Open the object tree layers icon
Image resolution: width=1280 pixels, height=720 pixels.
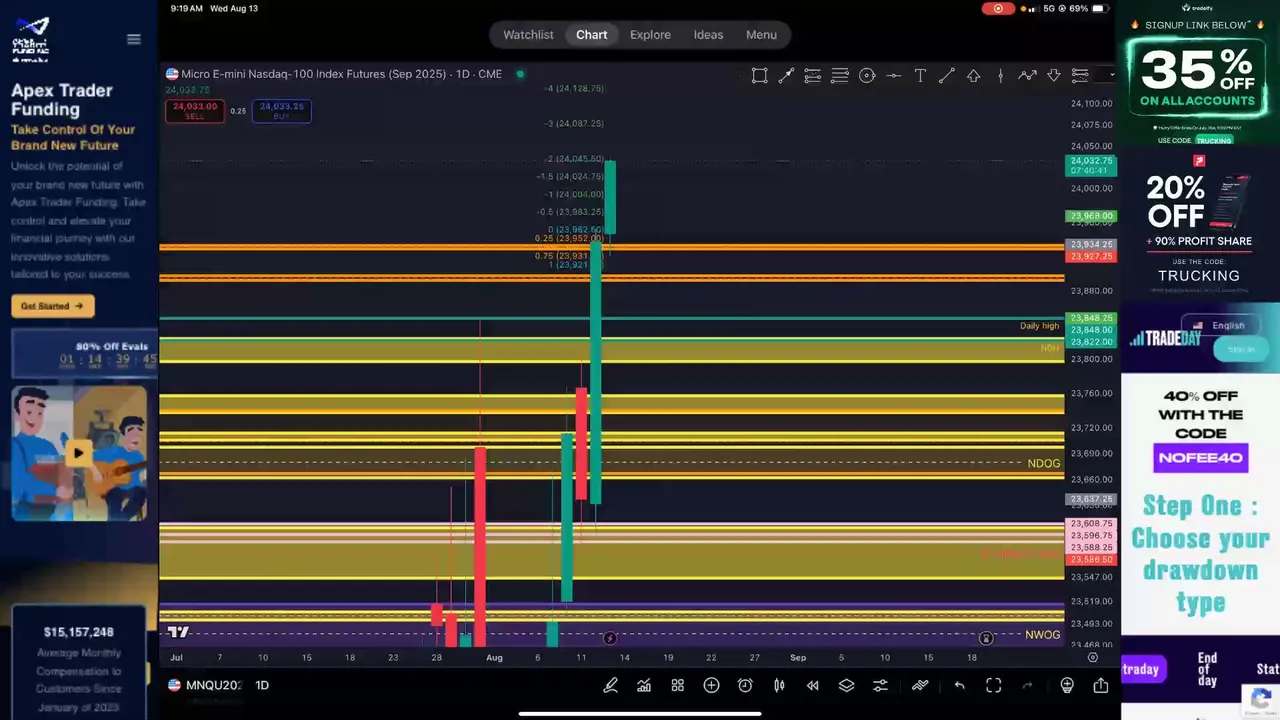[846, 685]
